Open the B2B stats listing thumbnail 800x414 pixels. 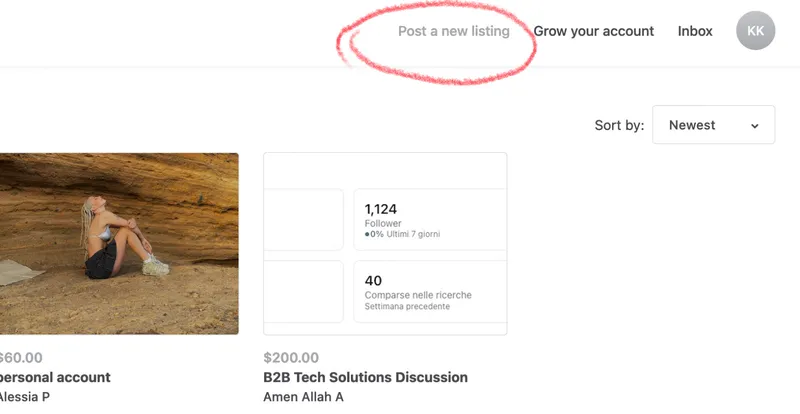pos(384,243)
